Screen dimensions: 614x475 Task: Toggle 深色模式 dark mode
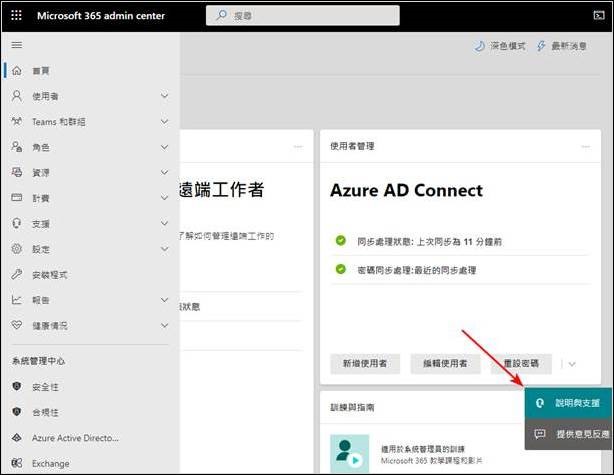[499, 46]
